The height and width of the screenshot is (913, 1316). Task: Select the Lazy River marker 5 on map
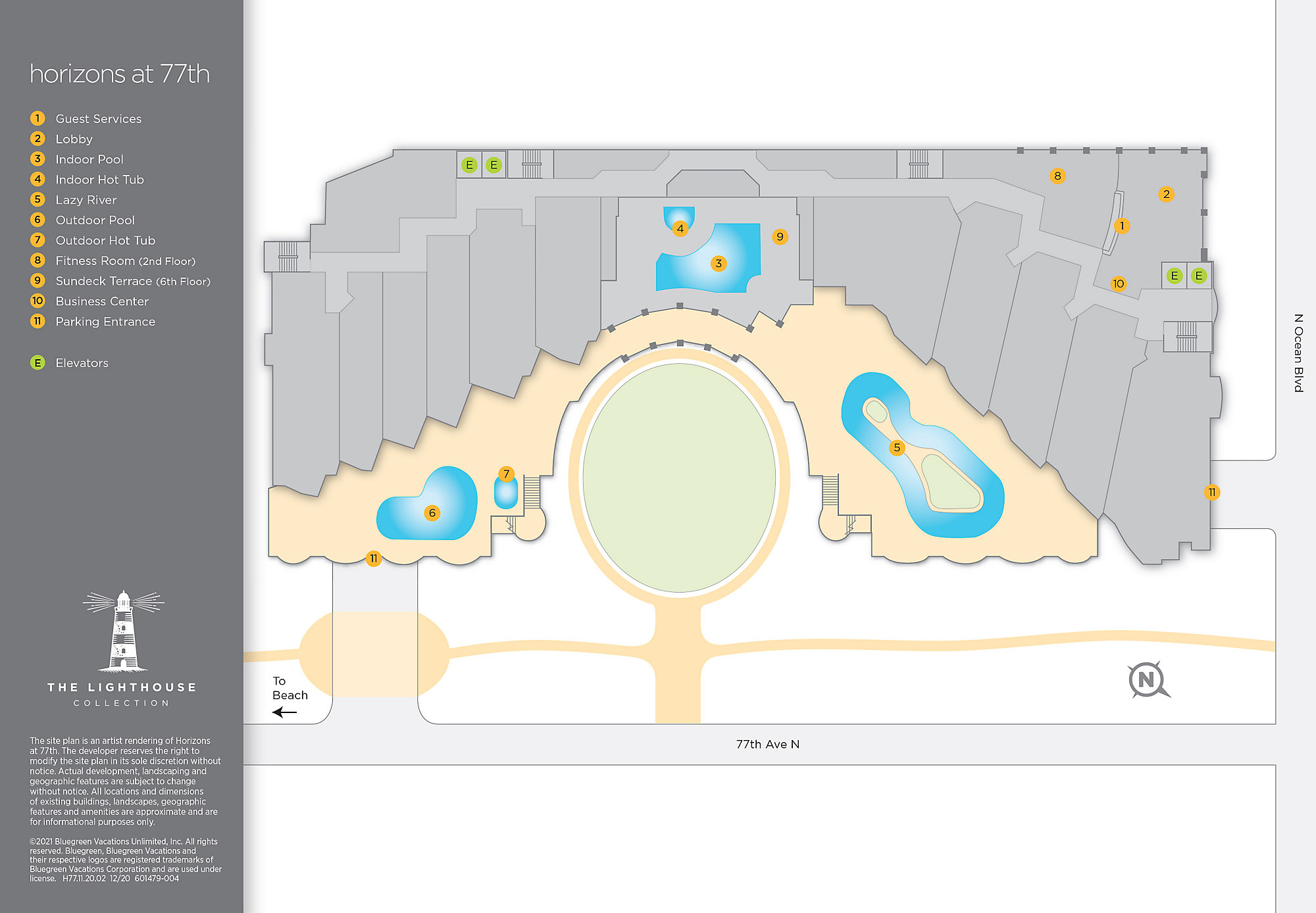(896, 448)
